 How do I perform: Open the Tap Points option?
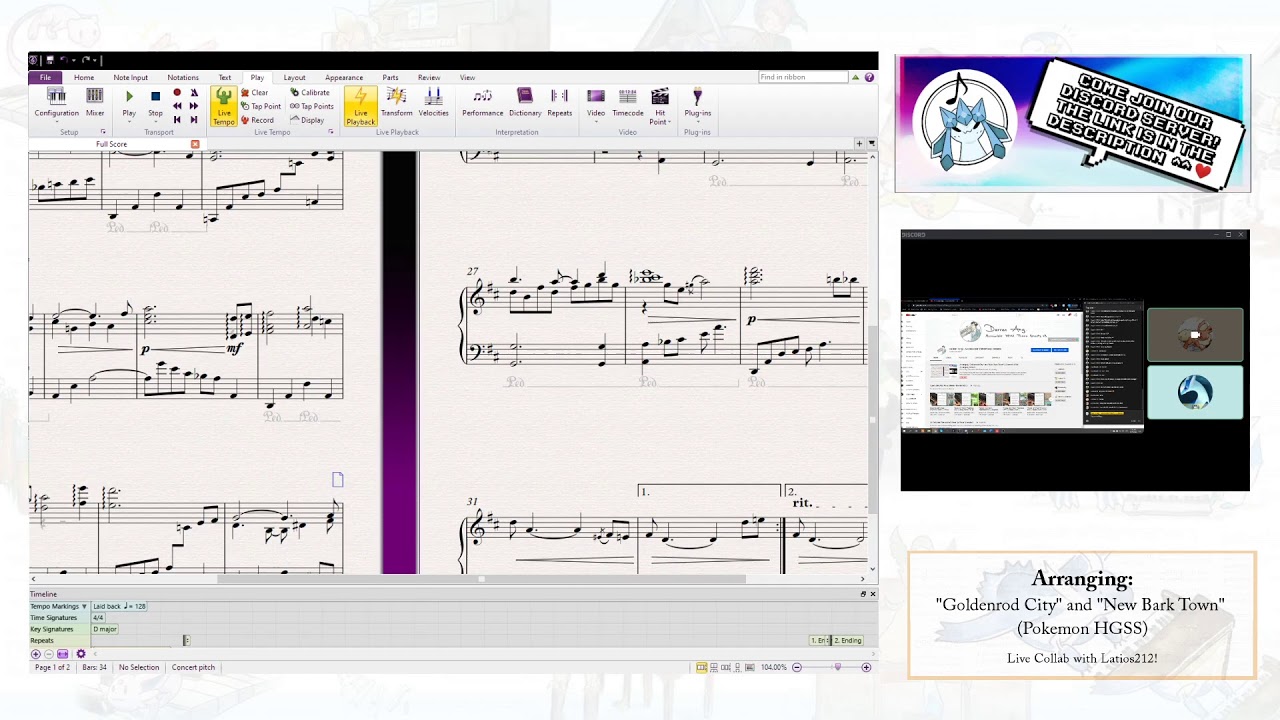click(312, 106)
